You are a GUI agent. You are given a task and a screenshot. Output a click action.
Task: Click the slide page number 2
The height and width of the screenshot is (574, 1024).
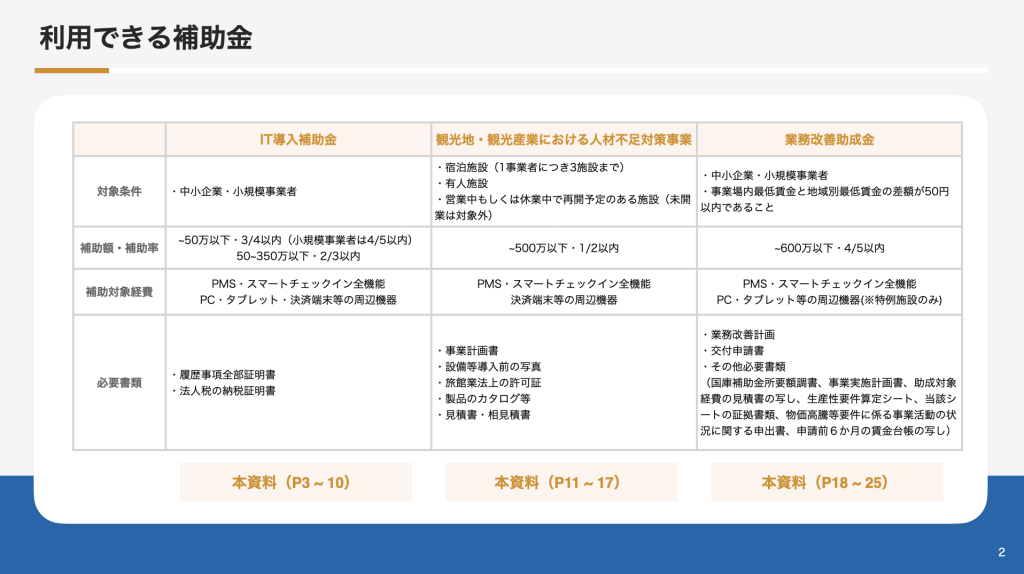[x=1002, y=552]
